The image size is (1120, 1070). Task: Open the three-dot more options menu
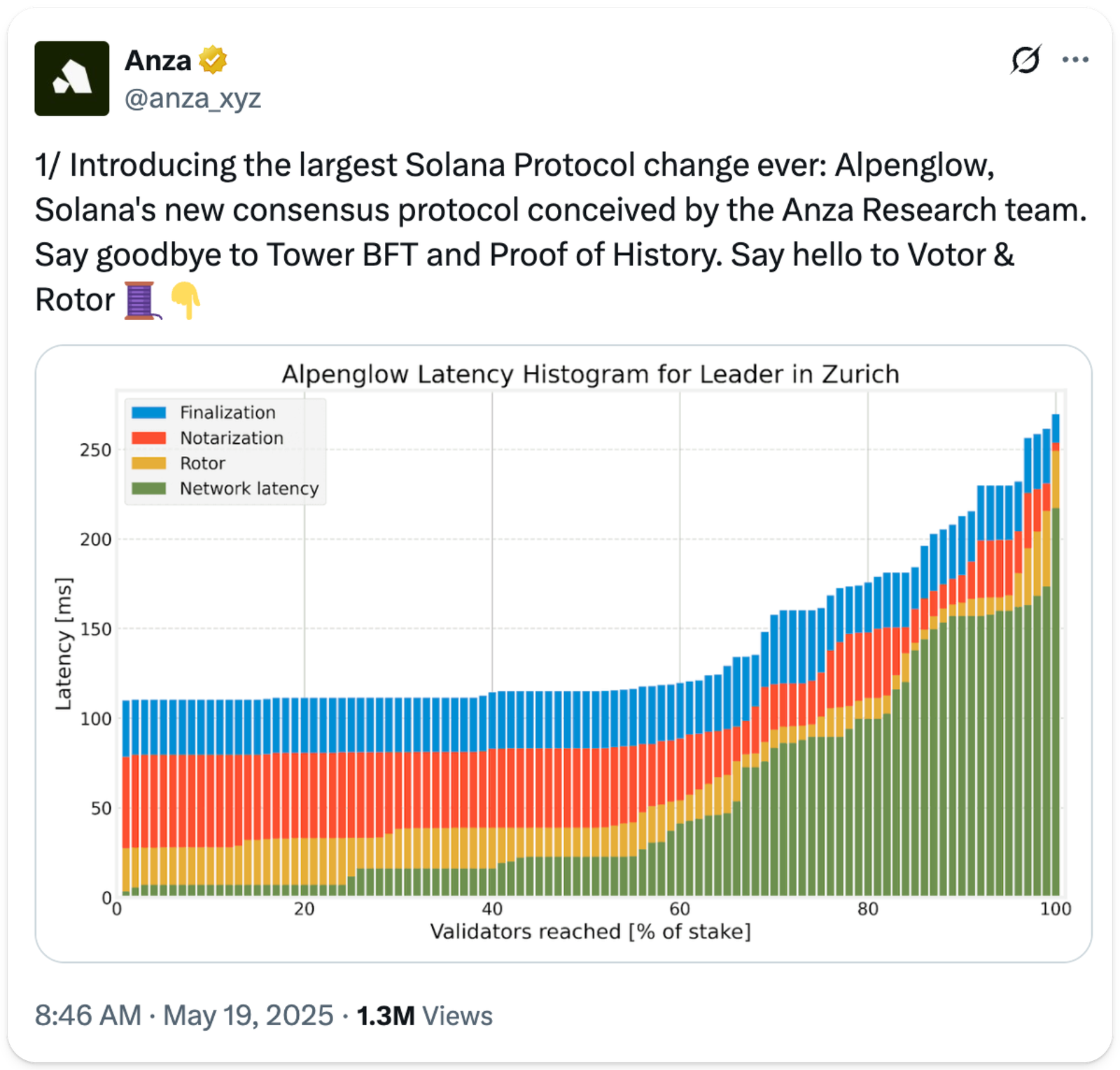(x=1074, y=60)
